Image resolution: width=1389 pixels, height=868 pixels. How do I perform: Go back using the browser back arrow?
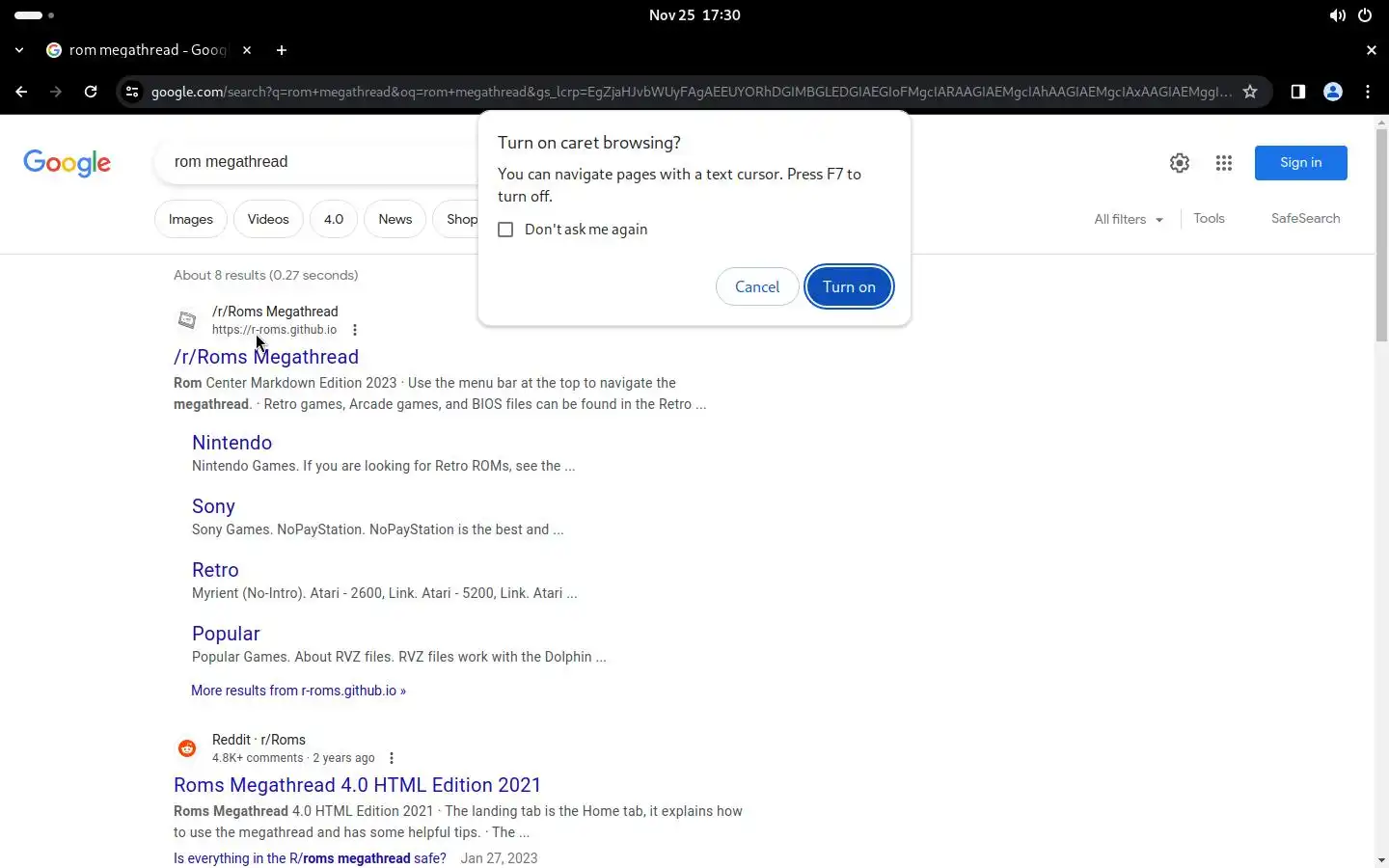point(21,92)
